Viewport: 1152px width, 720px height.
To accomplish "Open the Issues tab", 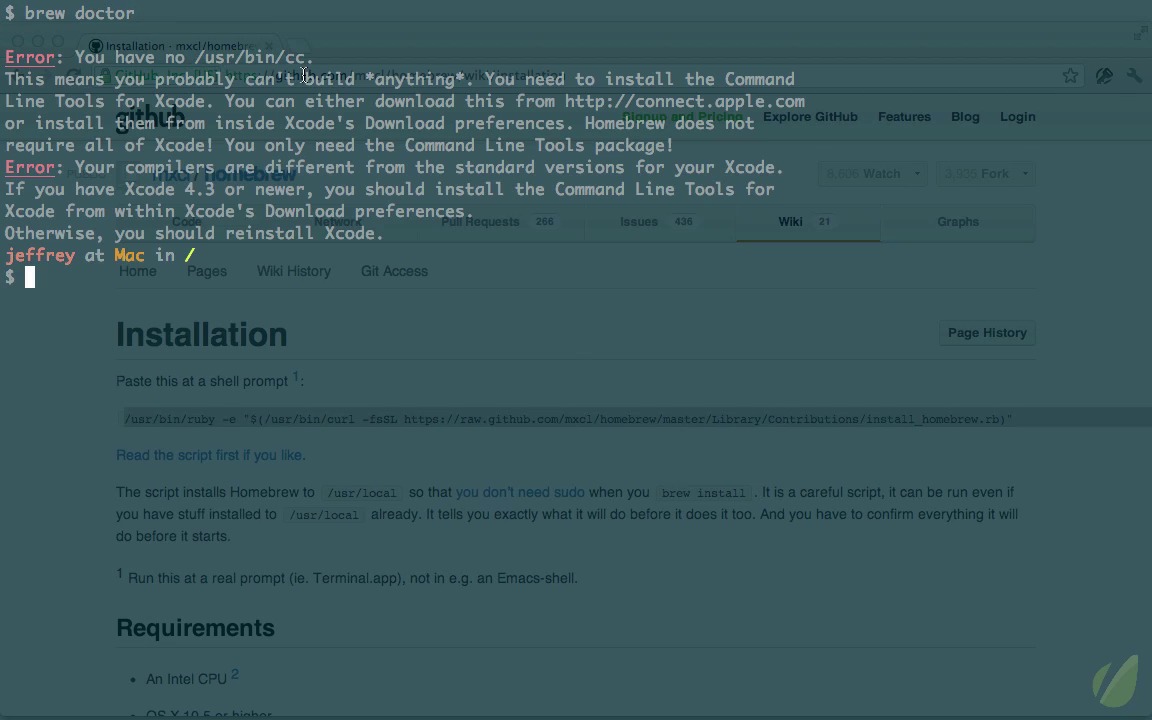I will pyautogui.click(x=656, y=222).
